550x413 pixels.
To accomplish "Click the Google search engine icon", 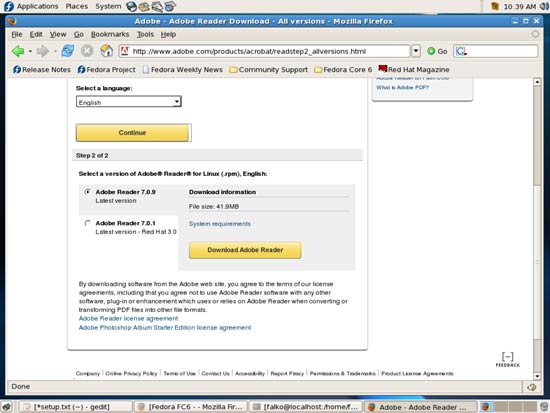I will pos(461,52).
